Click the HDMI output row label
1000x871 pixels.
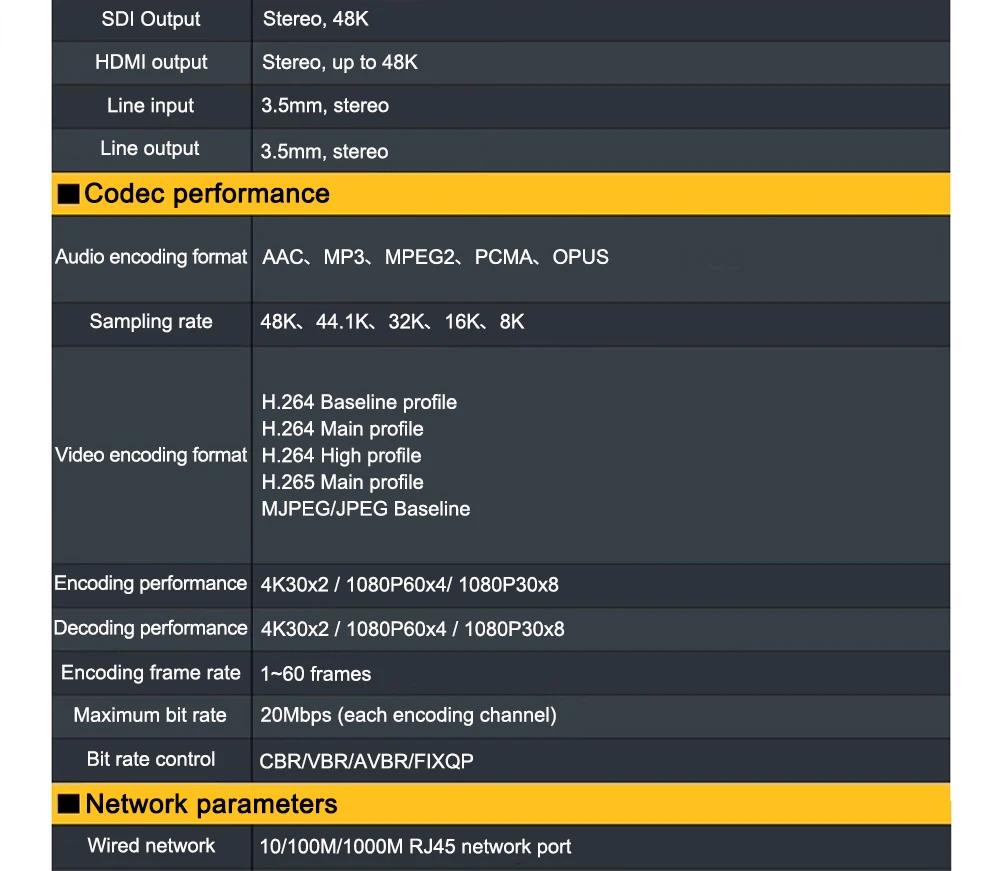151,62
